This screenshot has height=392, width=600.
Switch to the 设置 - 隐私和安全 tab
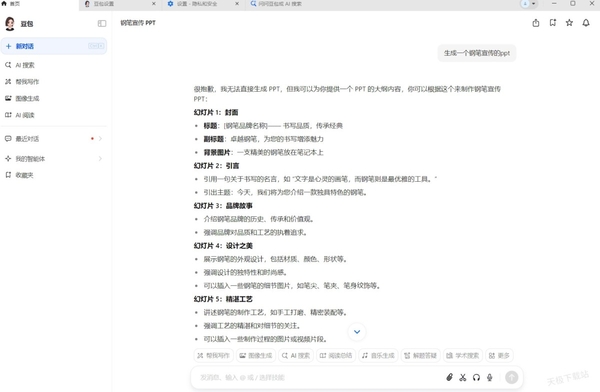tap(197, 4)
